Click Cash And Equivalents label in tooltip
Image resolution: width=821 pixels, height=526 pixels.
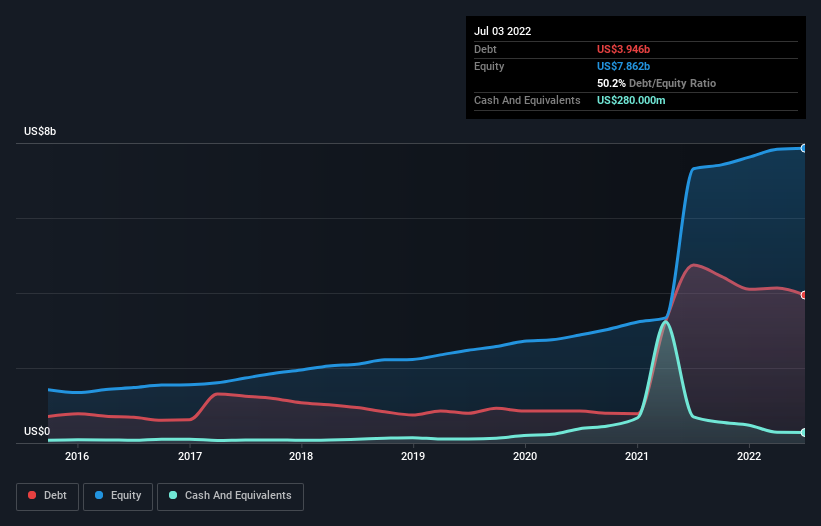[x=527, y=100]
